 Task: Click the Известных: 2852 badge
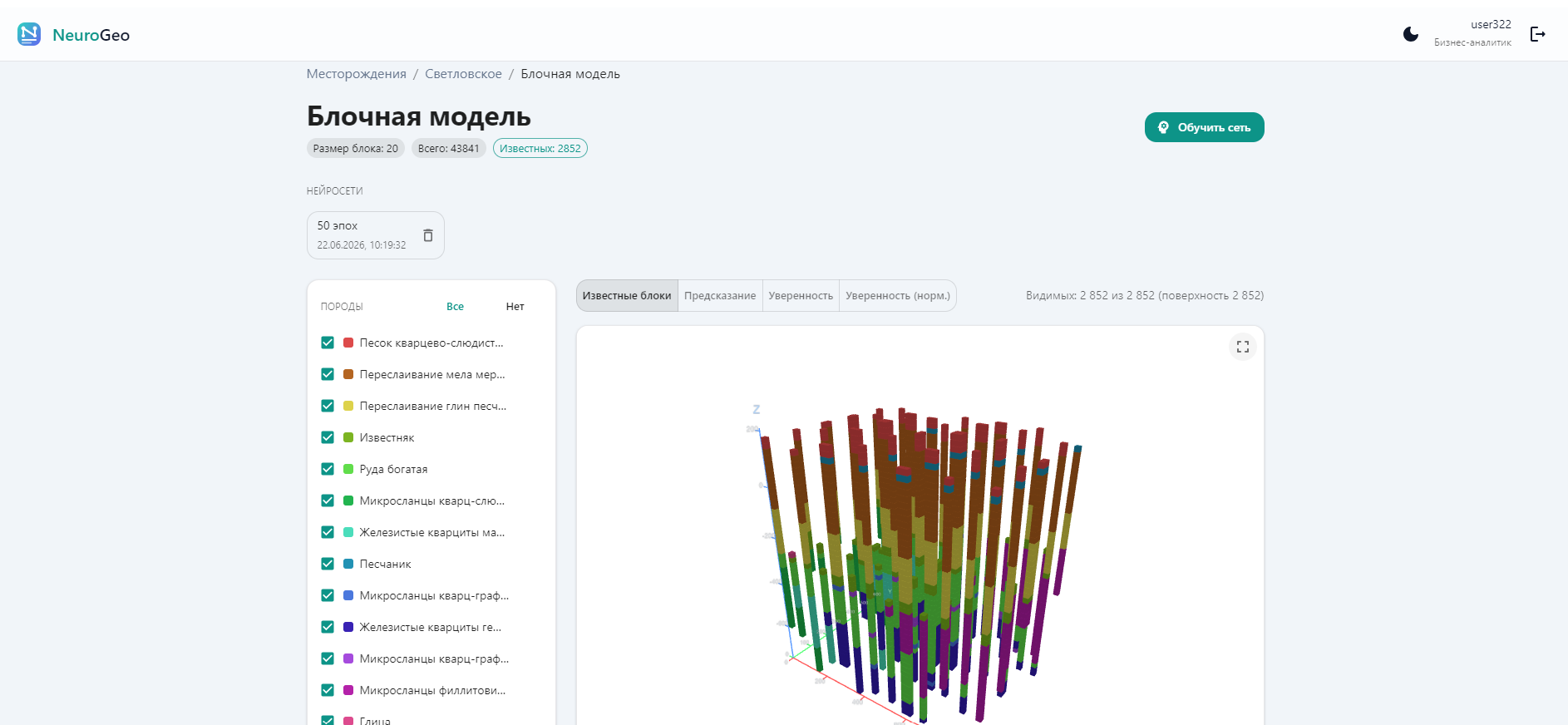tap(540, 148)
